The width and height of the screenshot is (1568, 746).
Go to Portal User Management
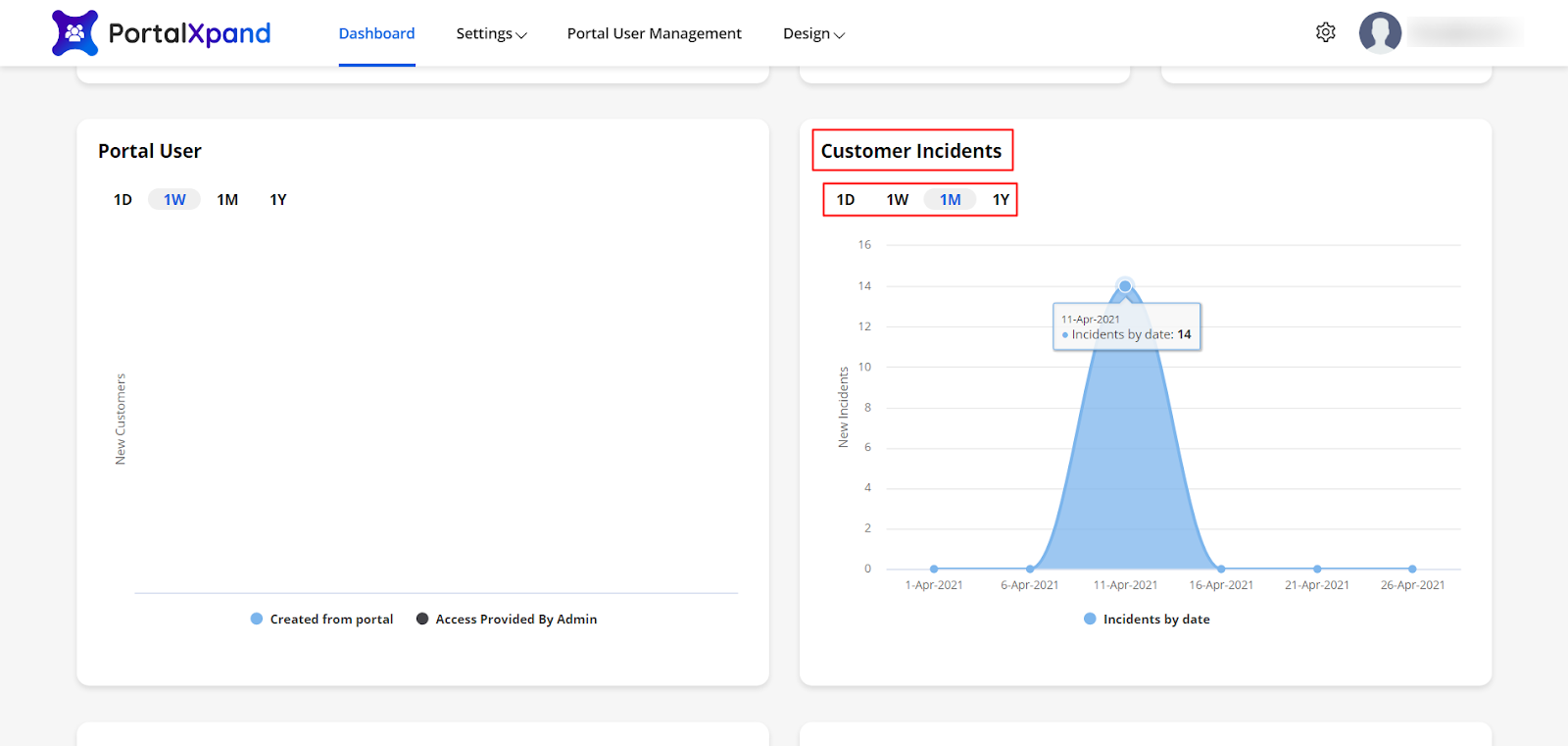click(x=654, y=33)
